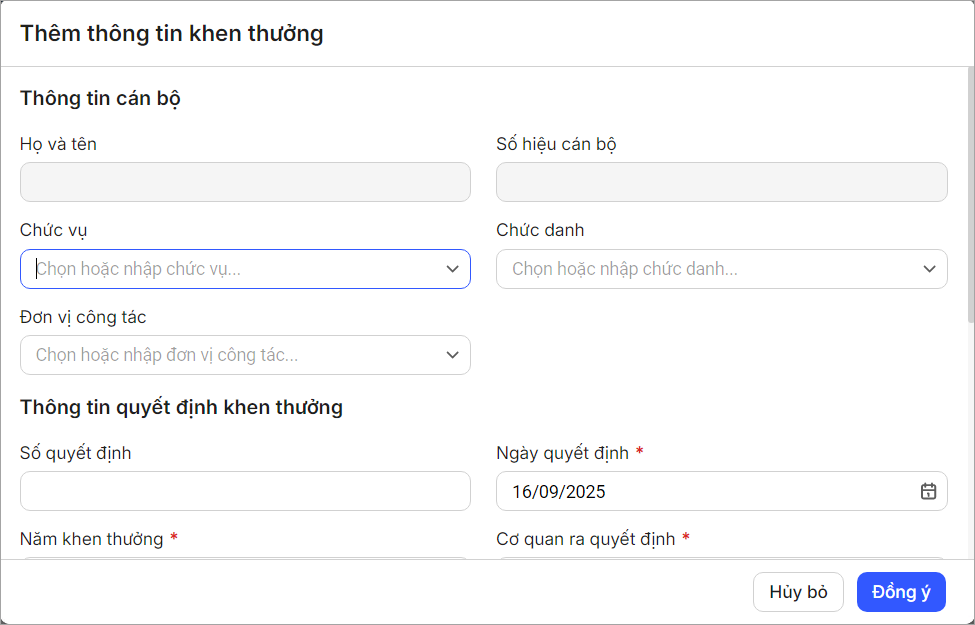The height and width of the screenshot is (625, 975).
Task: Expand the Đơn vị công tác dropdown arrow
Action: (452, 355)
